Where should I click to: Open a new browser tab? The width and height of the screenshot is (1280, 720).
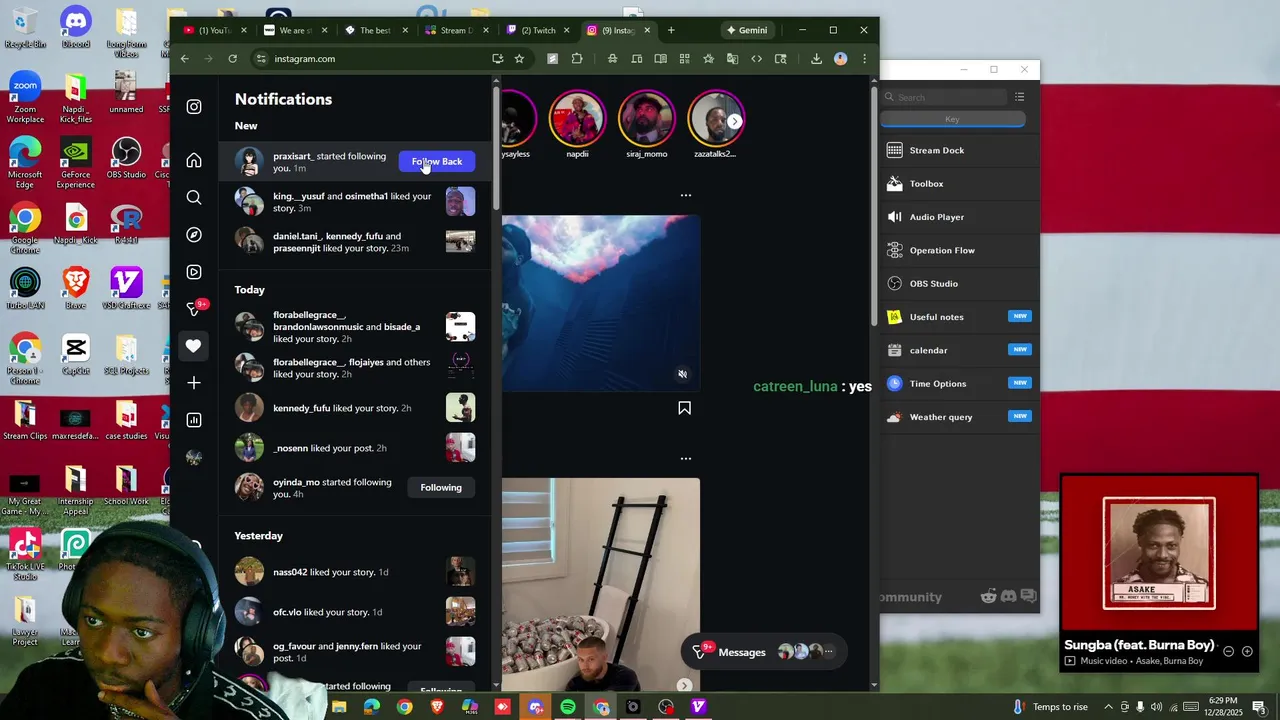671,30
